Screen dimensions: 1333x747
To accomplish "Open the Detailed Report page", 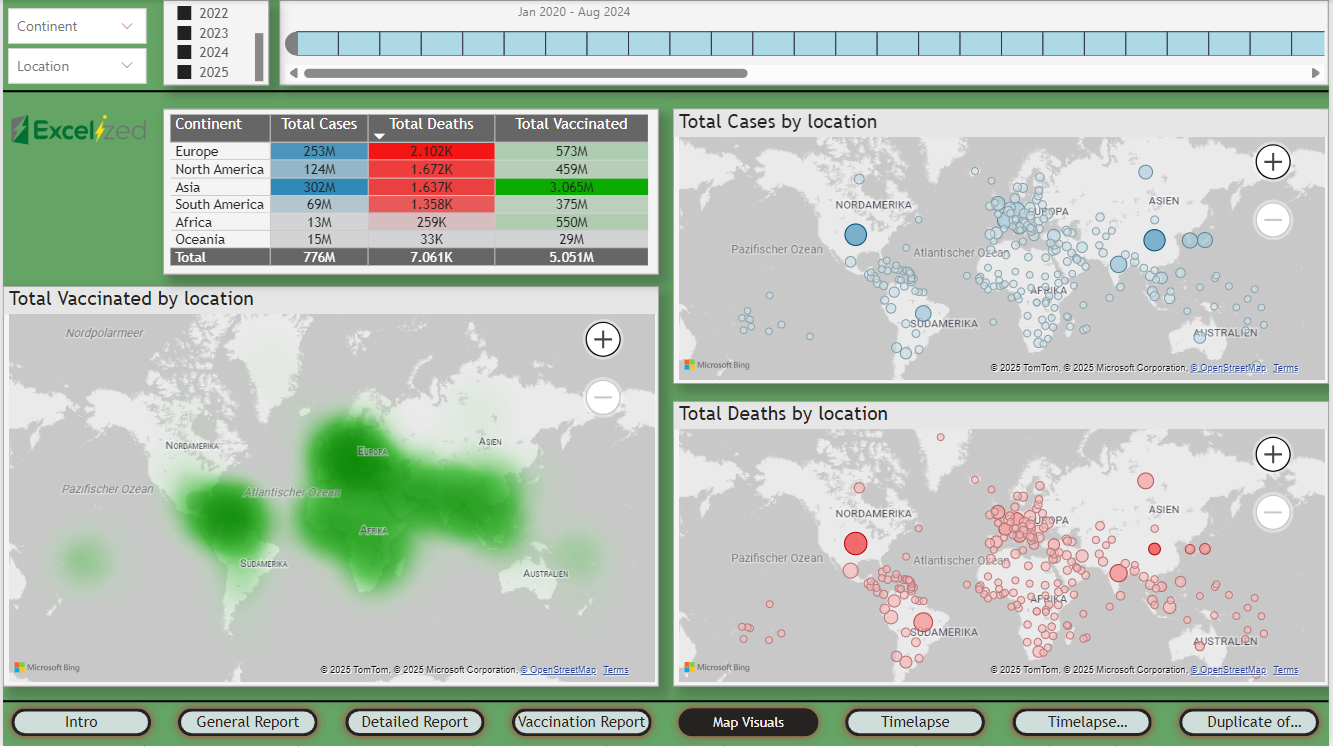I will pos(415,722).
